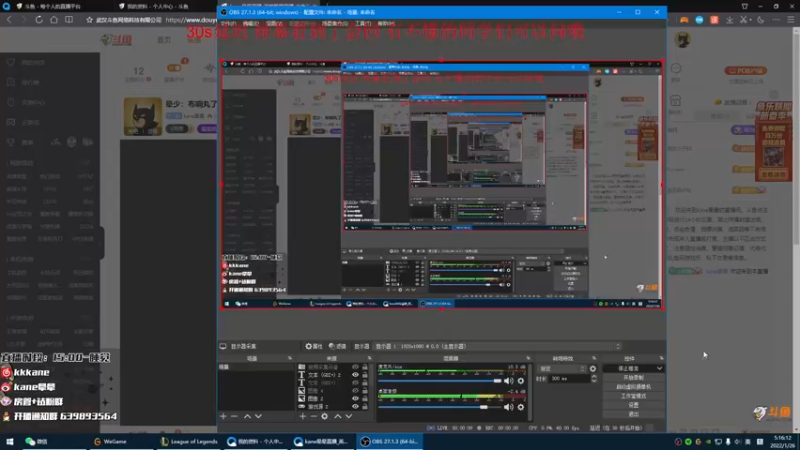Viewport: 800px width, 450px height.
Task: Toggle visibility of 文本 (GDI+) 2 source
Action: pos(355,375)
